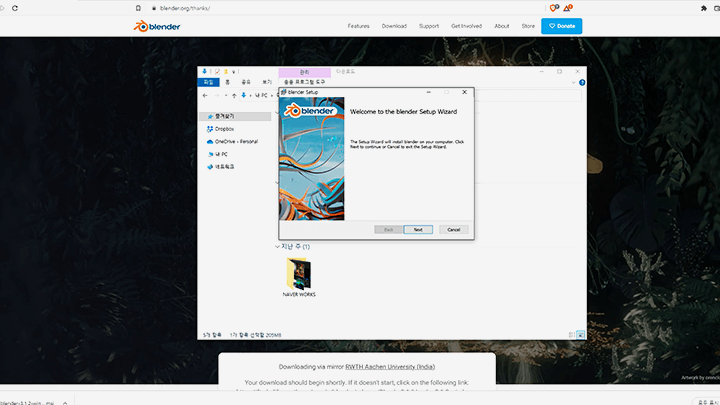Screen dimensions: 720x405
Task: Click Explorer forward arrow
Action: pyautogui.click(x=217, y=96)
